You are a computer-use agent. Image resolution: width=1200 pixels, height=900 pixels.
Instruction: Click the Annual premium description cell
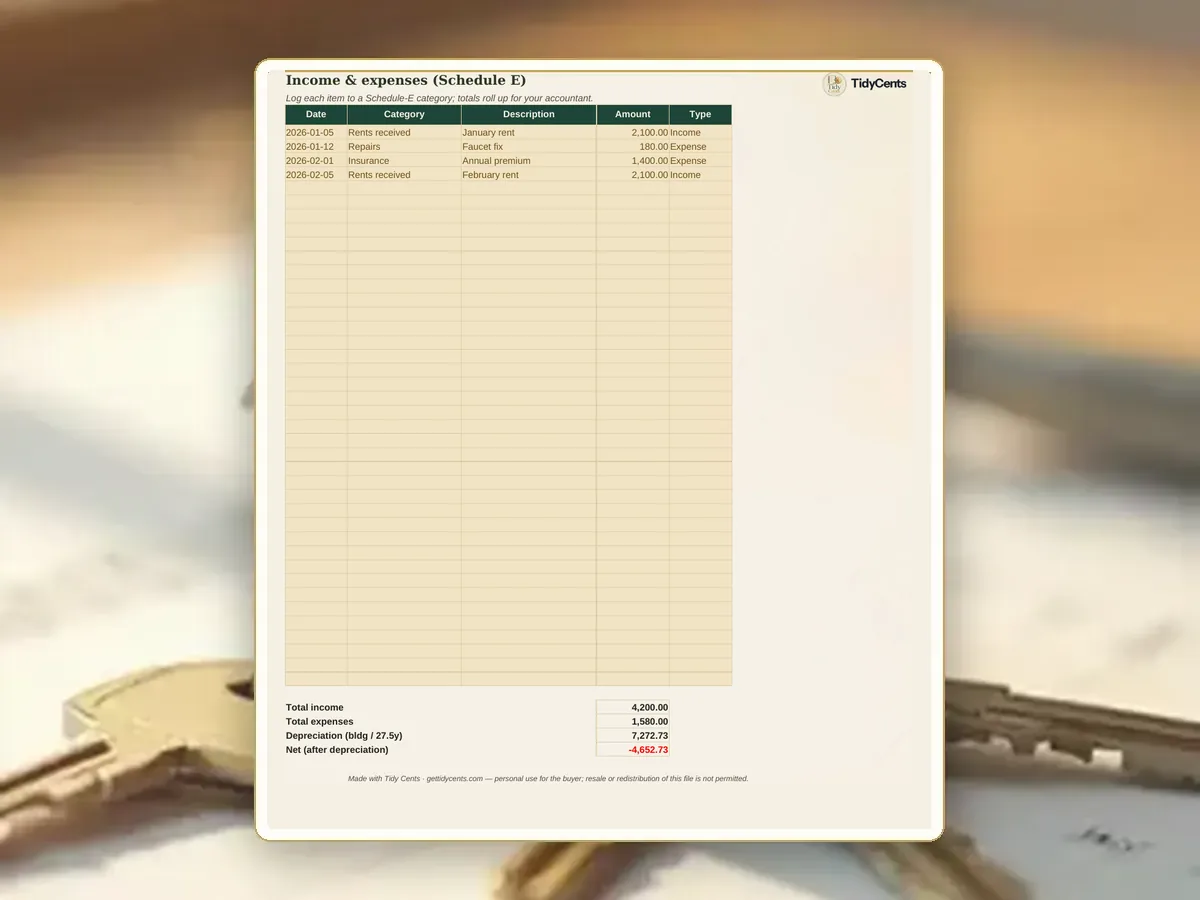tap(529, 161)
